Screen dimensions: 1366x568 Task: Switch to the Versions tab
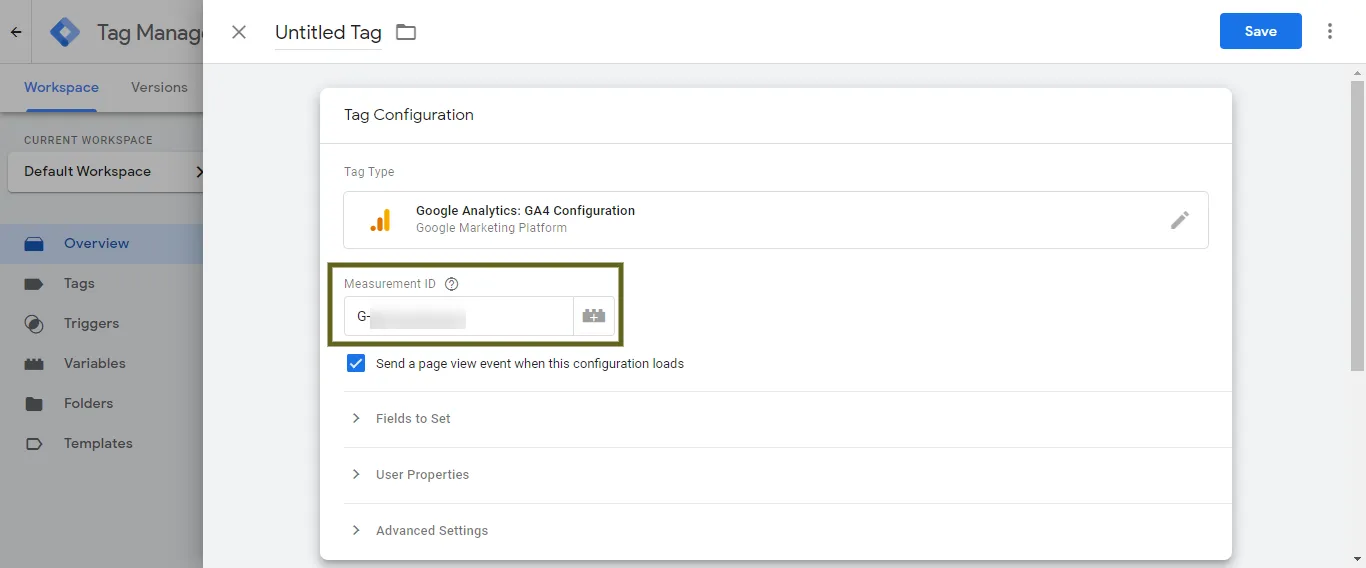(x=159, y=87)
